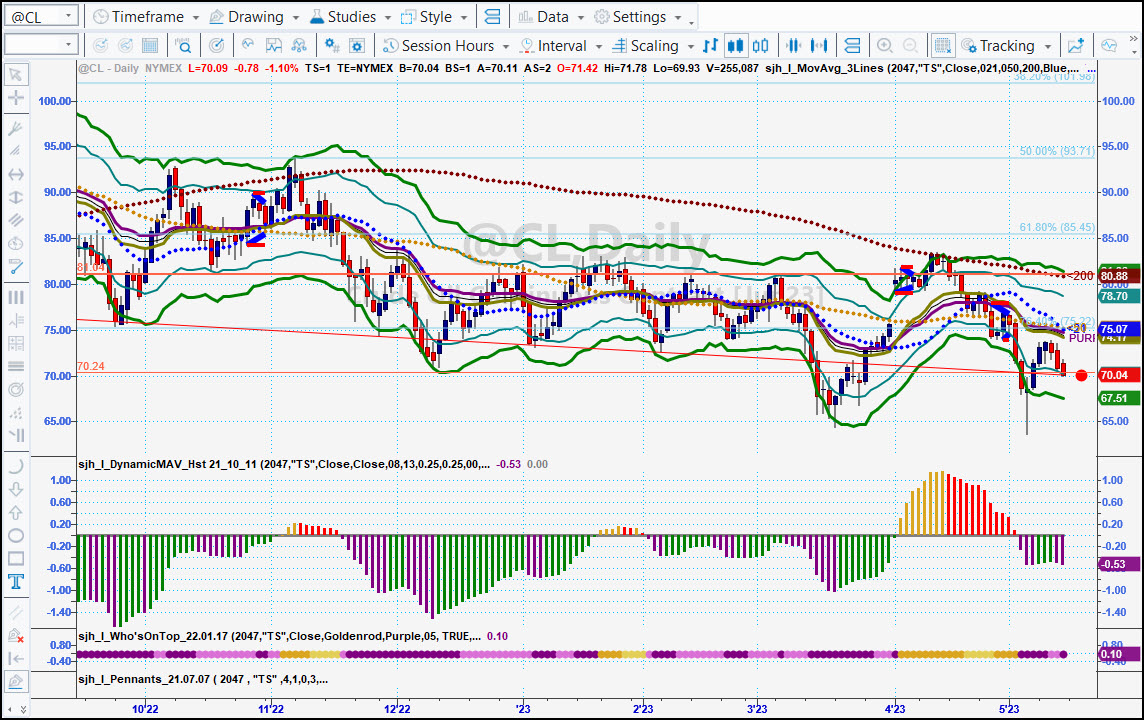Select the down arrow drawing tool
The width and height of the screenshot is (1144, 720).
[16, 489]
